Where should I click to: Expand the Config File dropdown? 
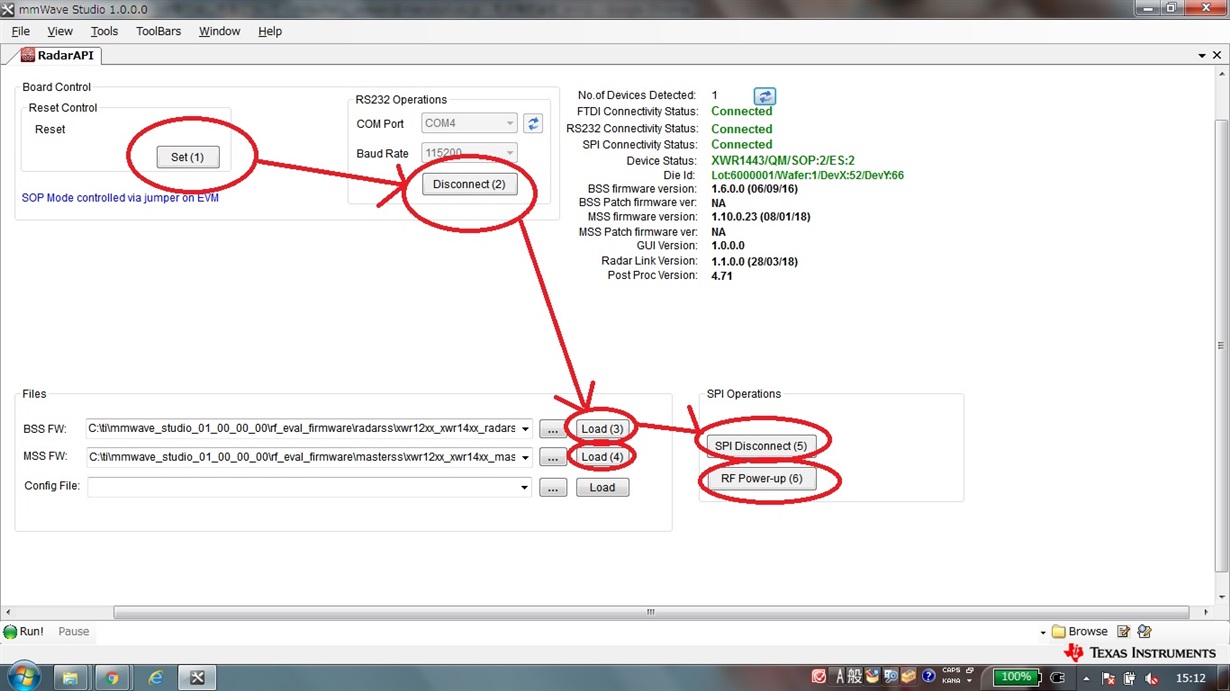pos(525,487)
